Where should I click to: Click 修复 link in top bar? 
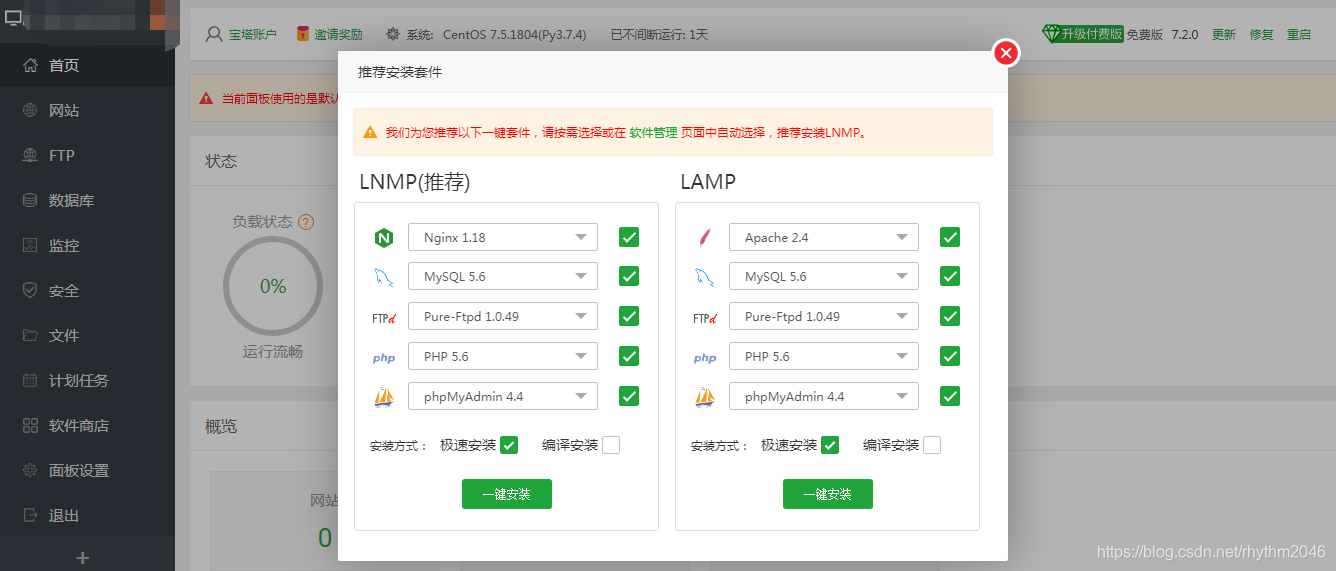click(x=1262, y=34)
